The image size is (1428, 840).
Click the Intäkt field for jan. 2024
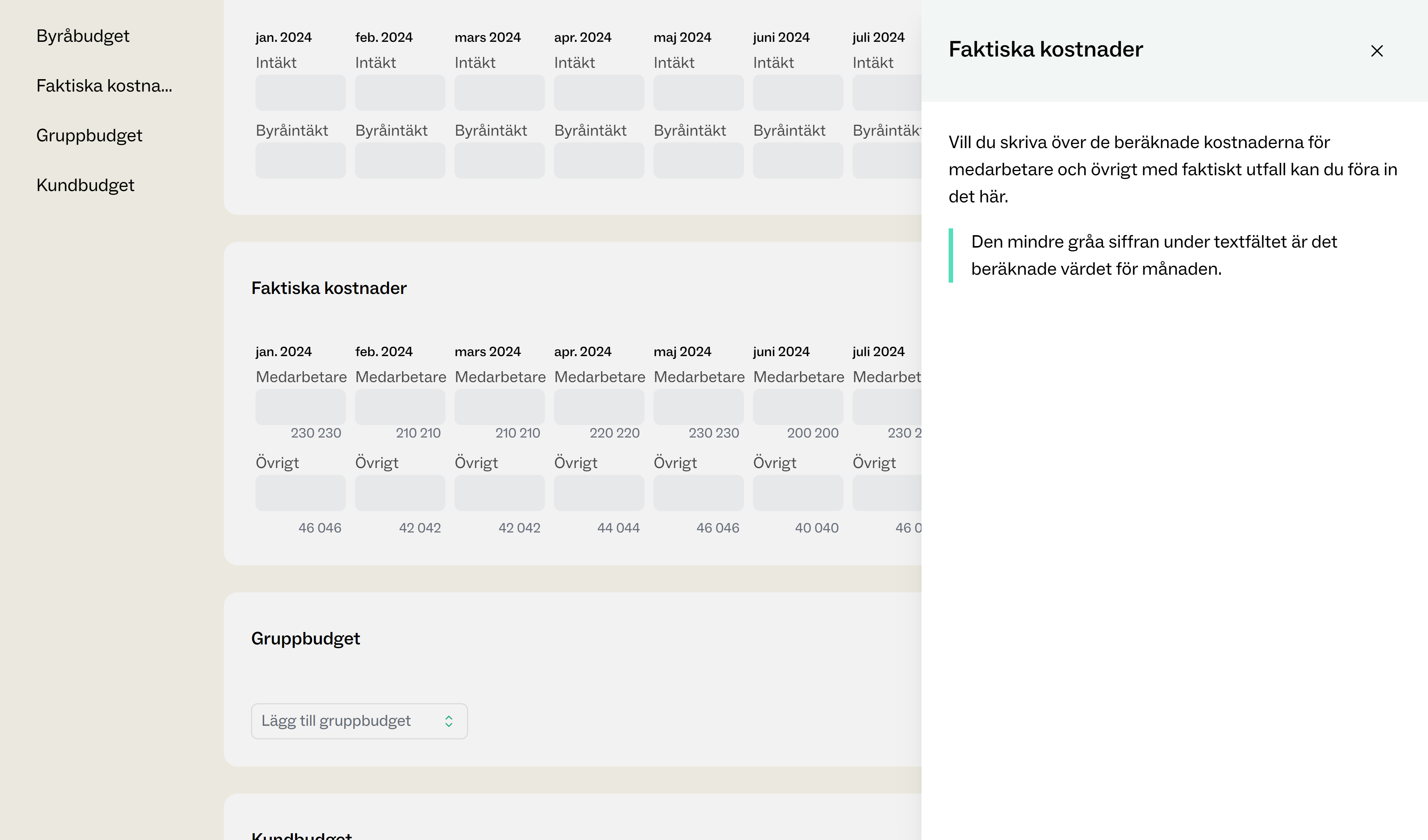point(300,92)
